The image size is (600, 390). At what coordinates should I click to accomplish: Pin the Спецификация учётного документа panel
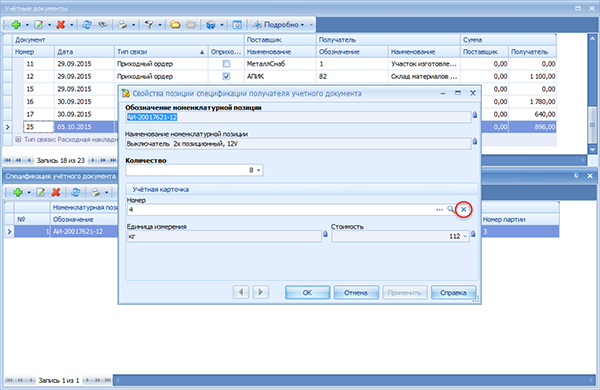point(576,176)
